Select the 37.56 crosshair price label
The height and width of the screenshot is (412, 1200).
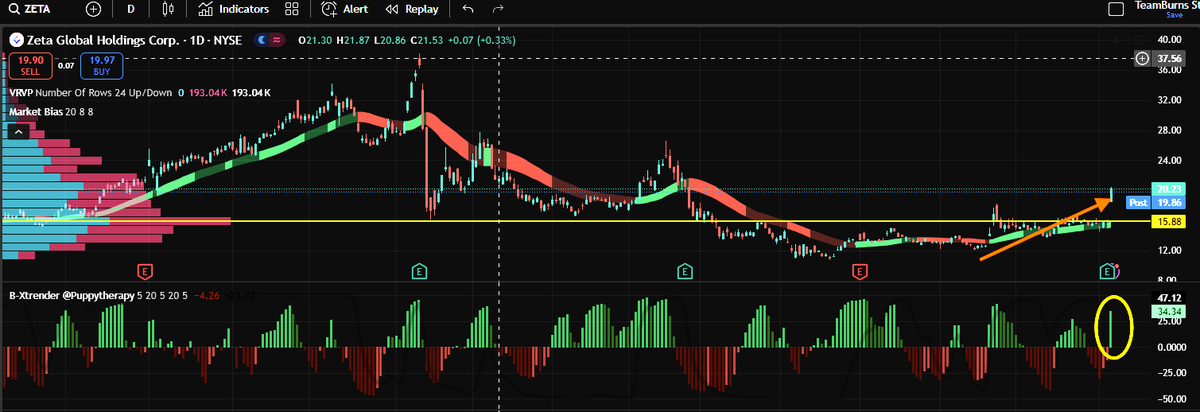tap(1169, 59)
